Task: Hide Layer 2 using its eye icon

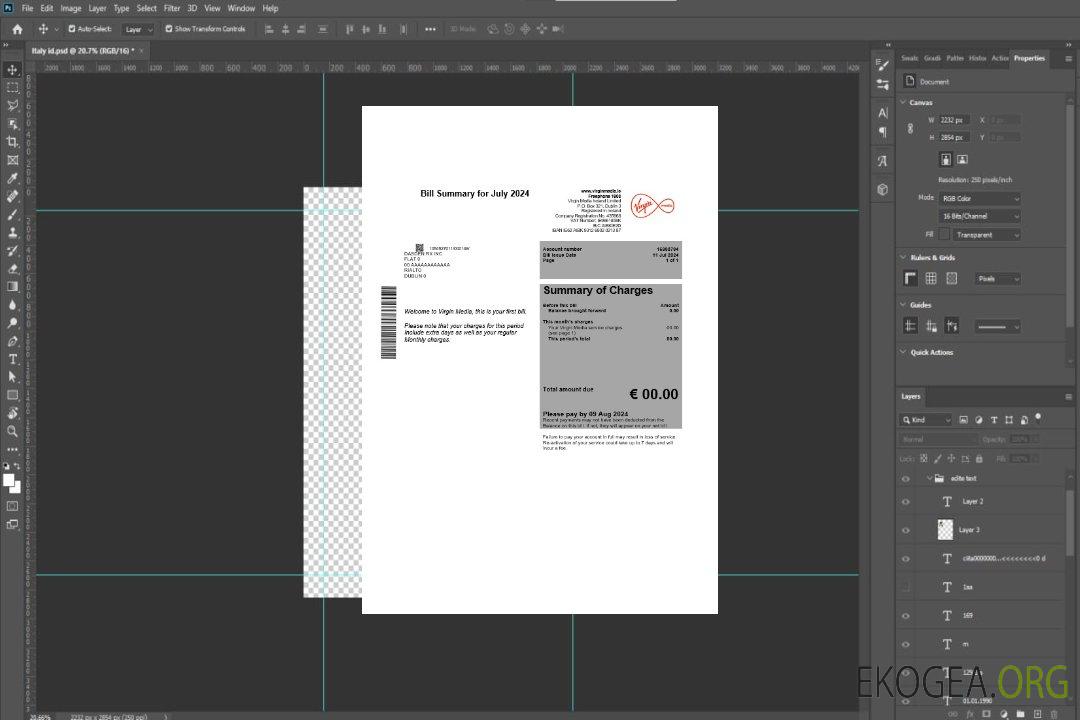Action: pyautogui.click(x=906, y=502)
